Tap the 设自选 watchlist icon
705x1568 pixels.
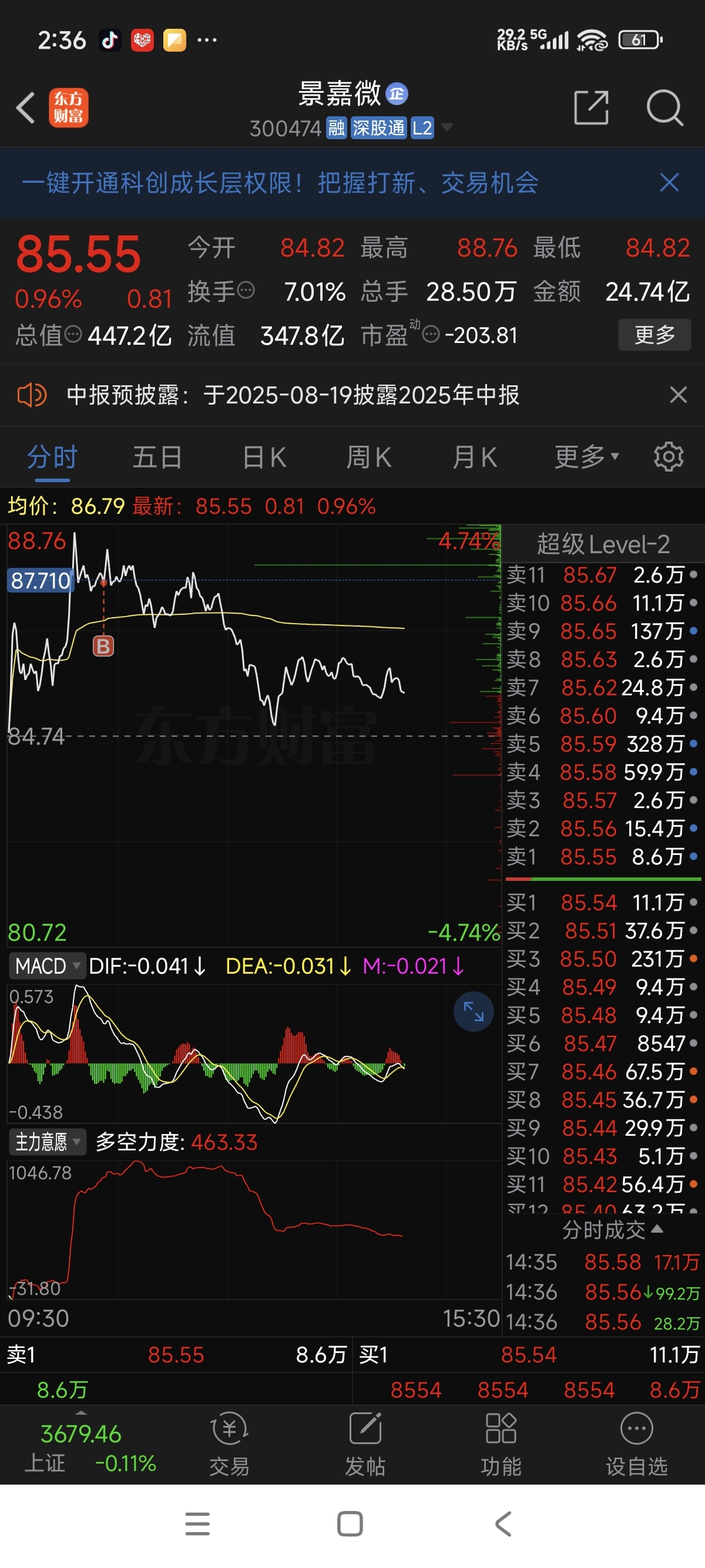(x=637, y=1445)
